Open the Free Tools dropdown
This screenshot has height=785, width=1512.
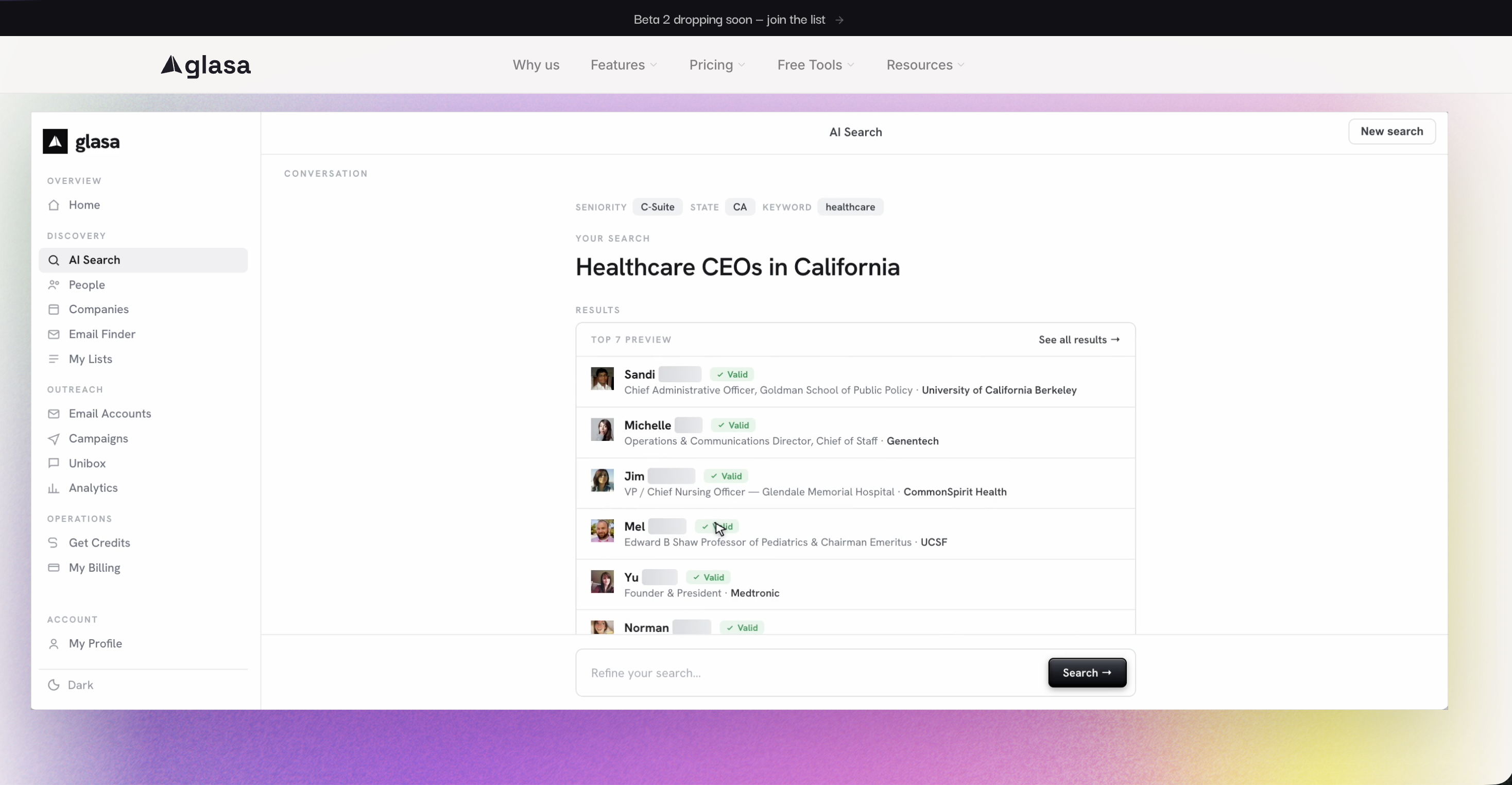816,64
